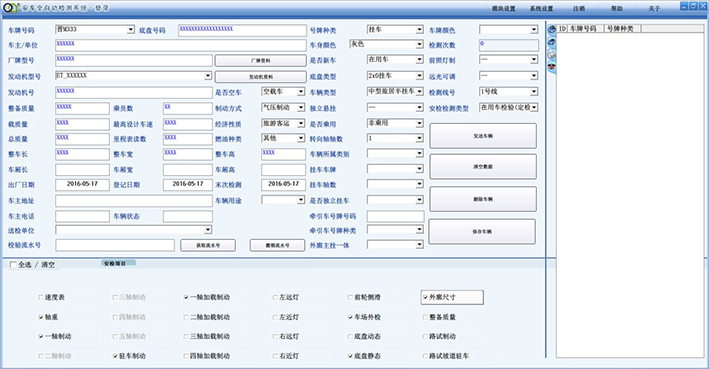The width and height of the screenshot is (709, 369).
Task: Open the 车牌颜色 dropdown
Action: (x=534, y=30)
